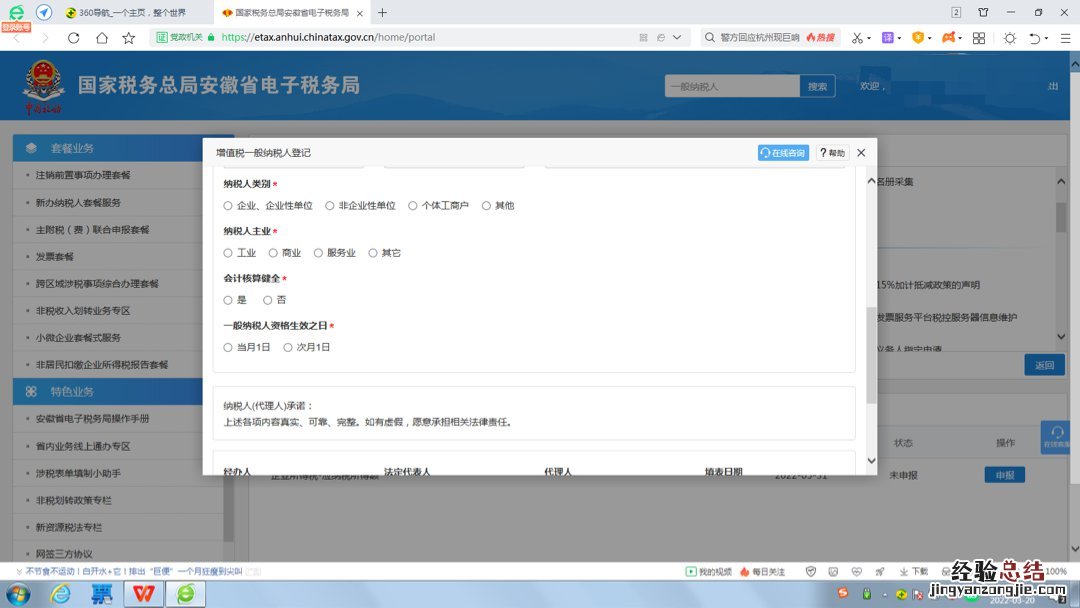Expand the address bar dropdown arrow
The width and height of the screenshot is (1080, 608).
point(677,38)
